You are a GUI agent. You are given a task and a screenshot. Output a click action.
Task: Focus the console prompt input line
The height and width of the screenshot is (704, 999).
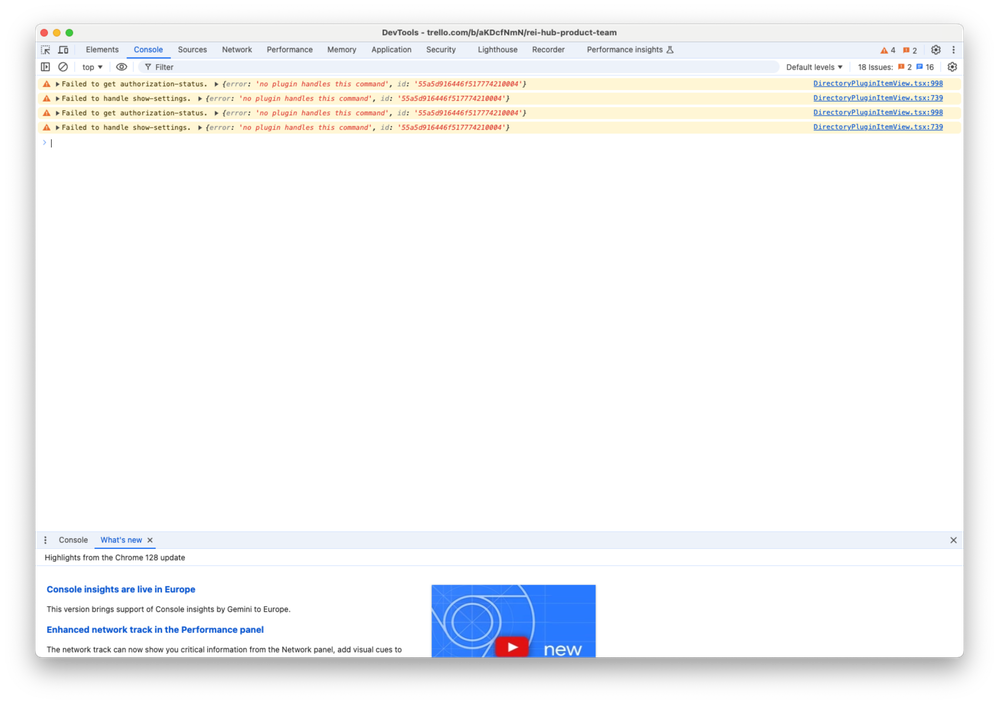pyautogui.click(x=503, y=143)
